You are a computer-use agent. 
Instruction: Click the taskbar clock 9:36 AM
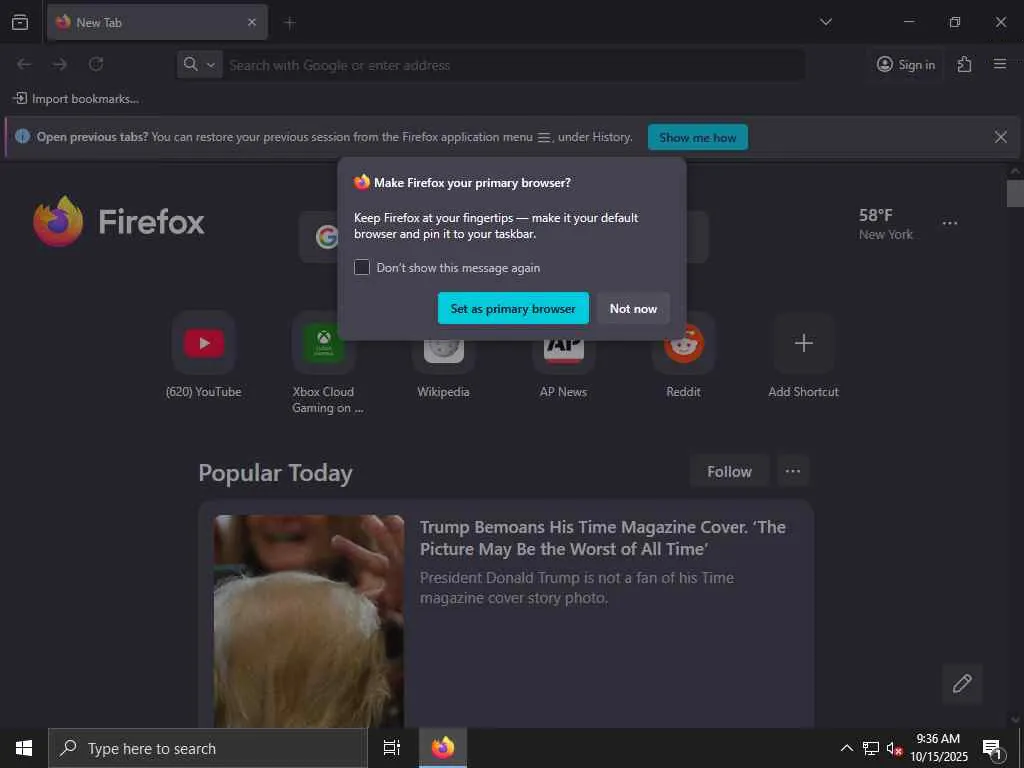(938, 739)
